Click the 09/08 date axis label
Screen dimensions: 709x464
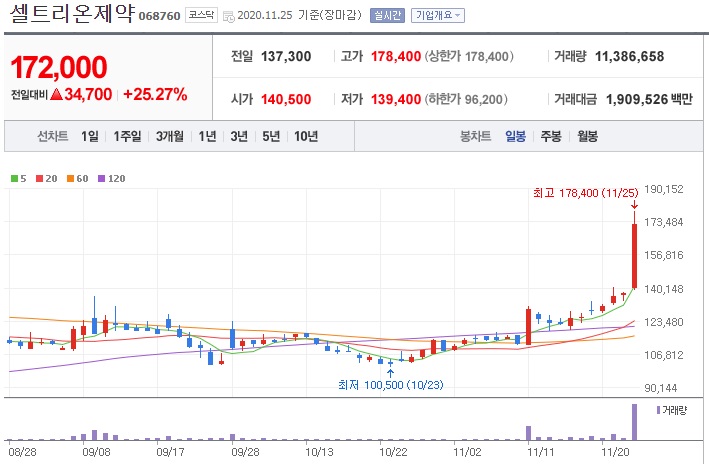[x=96, y=452]
